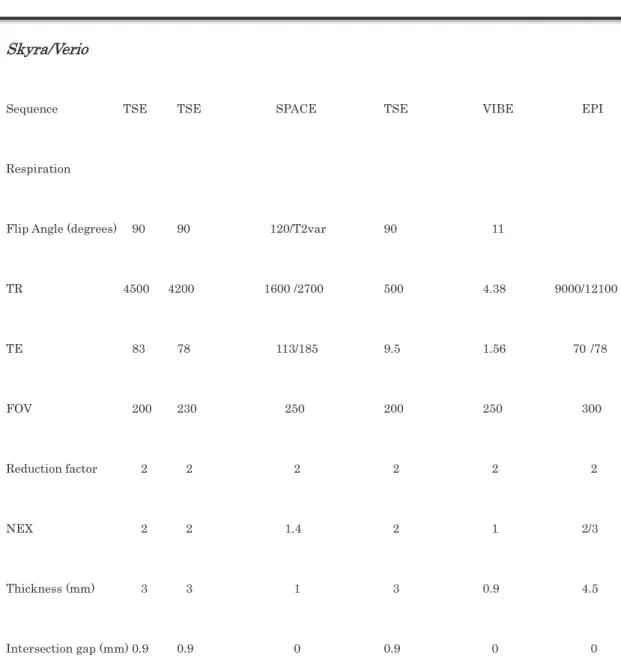This screenshot has height=670, width=621.
Task: Select NEX value 1.4
Action: [x=293, y=529]
